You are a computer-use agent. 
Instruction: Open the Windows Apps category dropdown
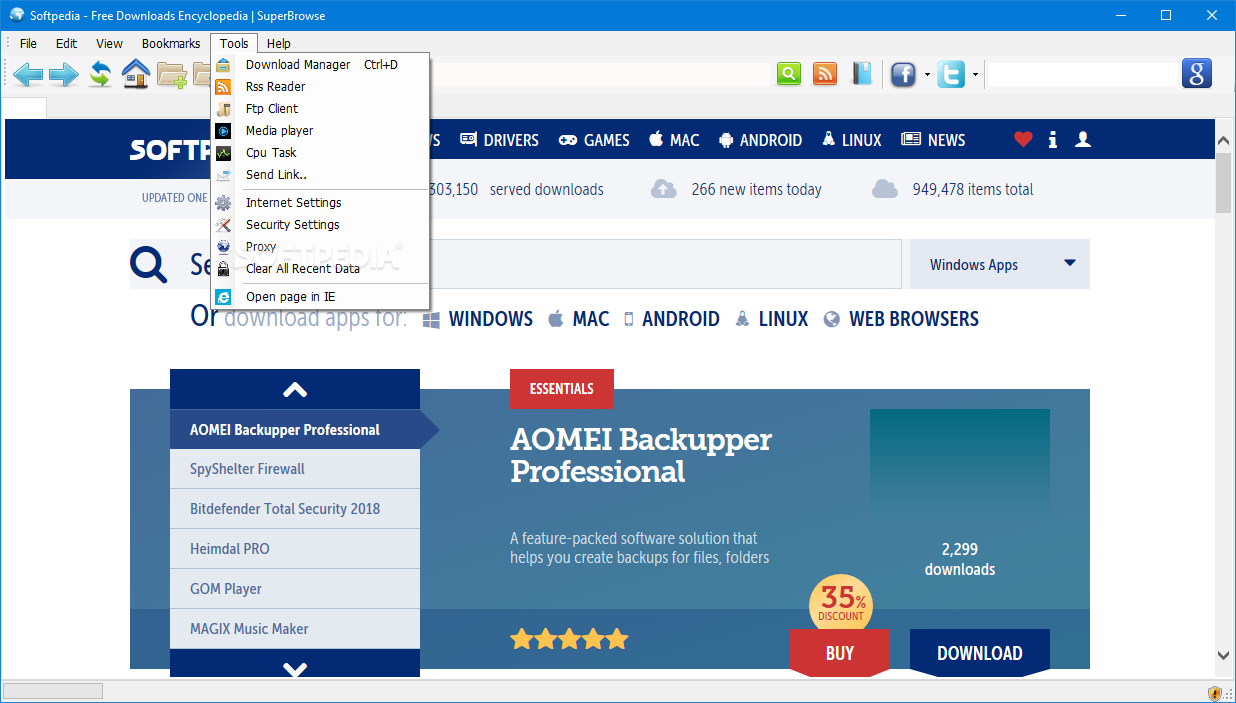[999, 264]
